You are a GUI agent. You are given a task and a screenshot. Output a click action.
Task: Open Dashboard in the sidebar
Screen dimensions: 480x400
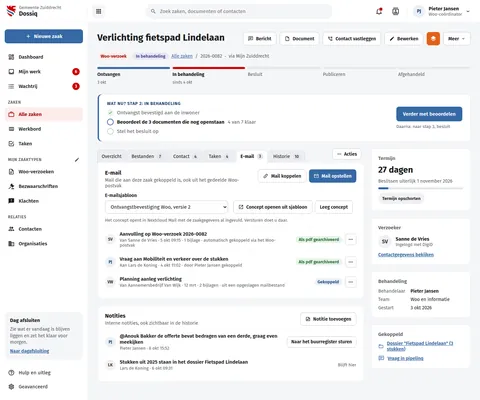coord(44,57)
